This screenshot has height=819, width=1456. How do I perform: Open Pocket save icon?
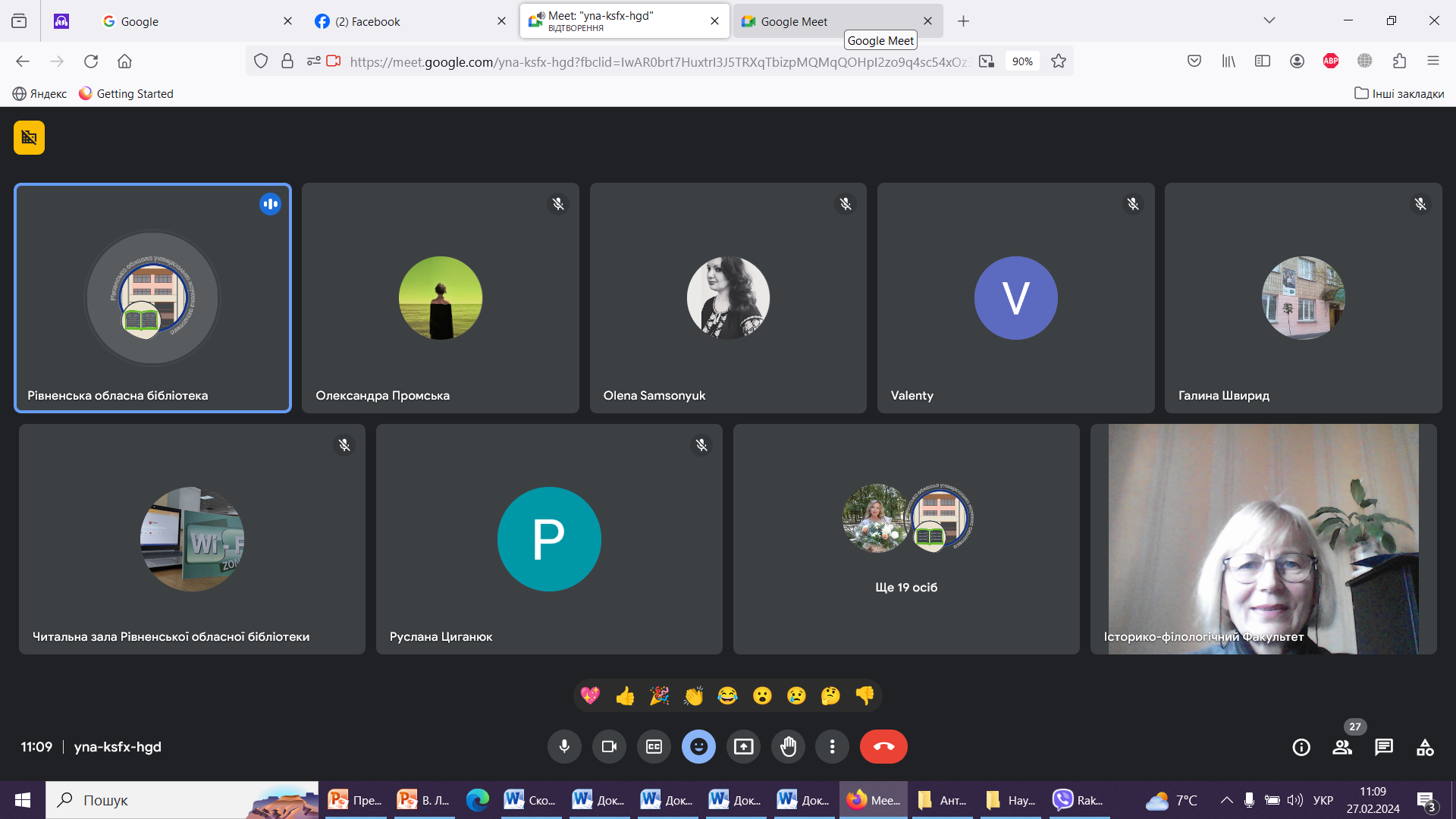click(x=1194, y=61)
